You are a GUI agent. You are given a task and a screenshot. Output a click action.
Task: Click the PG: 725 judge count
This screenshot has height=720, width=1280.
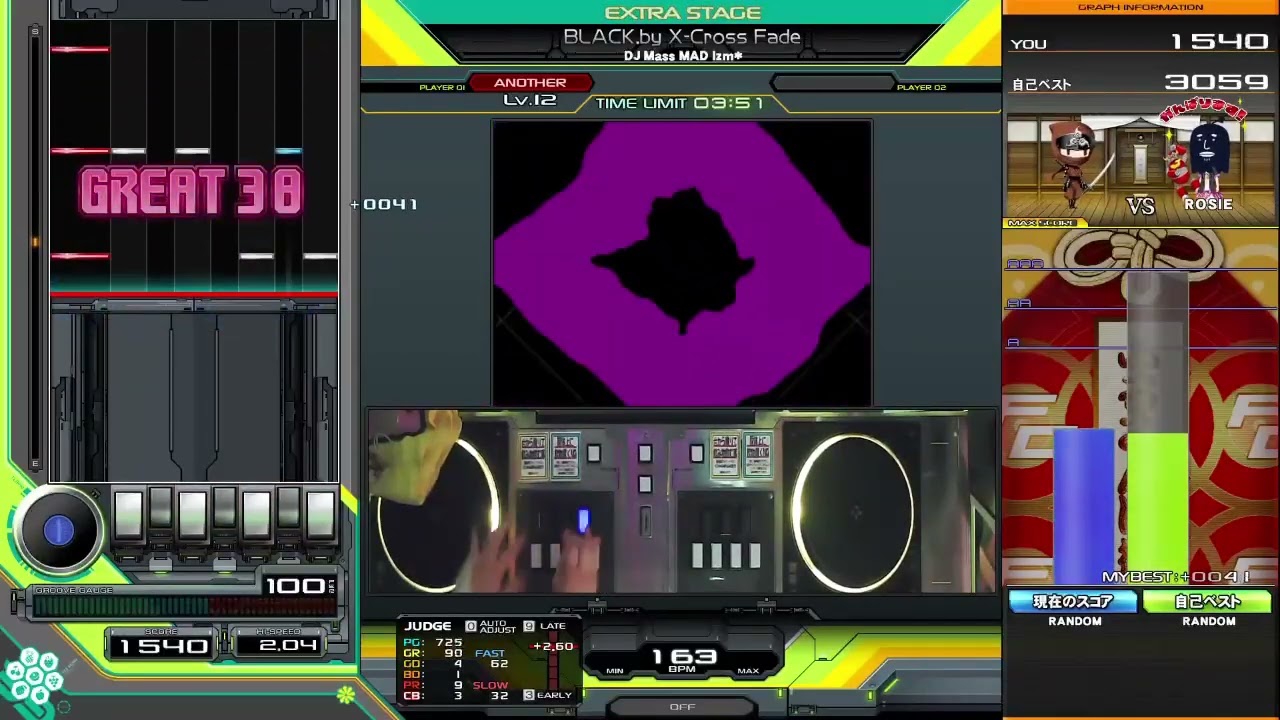pyautogui.click(x=433, y=642)
